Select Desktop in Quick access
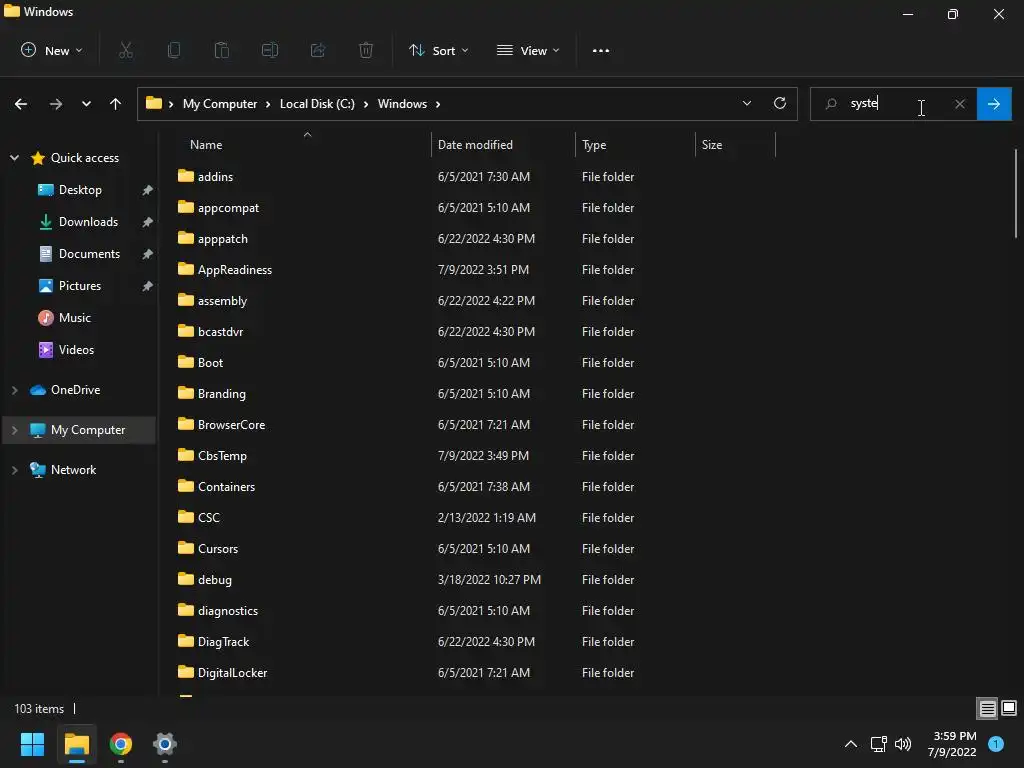 coord(80,189)
